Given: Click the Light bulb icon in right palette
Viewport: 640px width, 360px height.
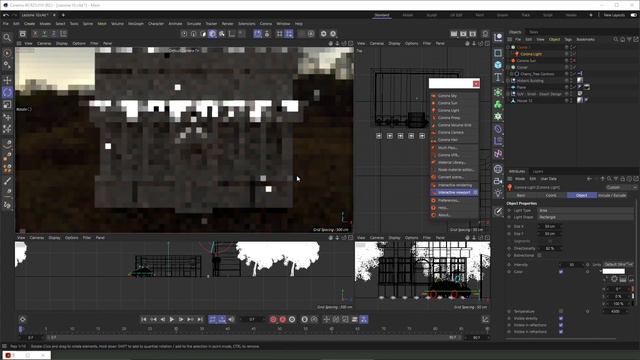Looking at the screenshot, I should pyautogui.click(x=498, y=193).
